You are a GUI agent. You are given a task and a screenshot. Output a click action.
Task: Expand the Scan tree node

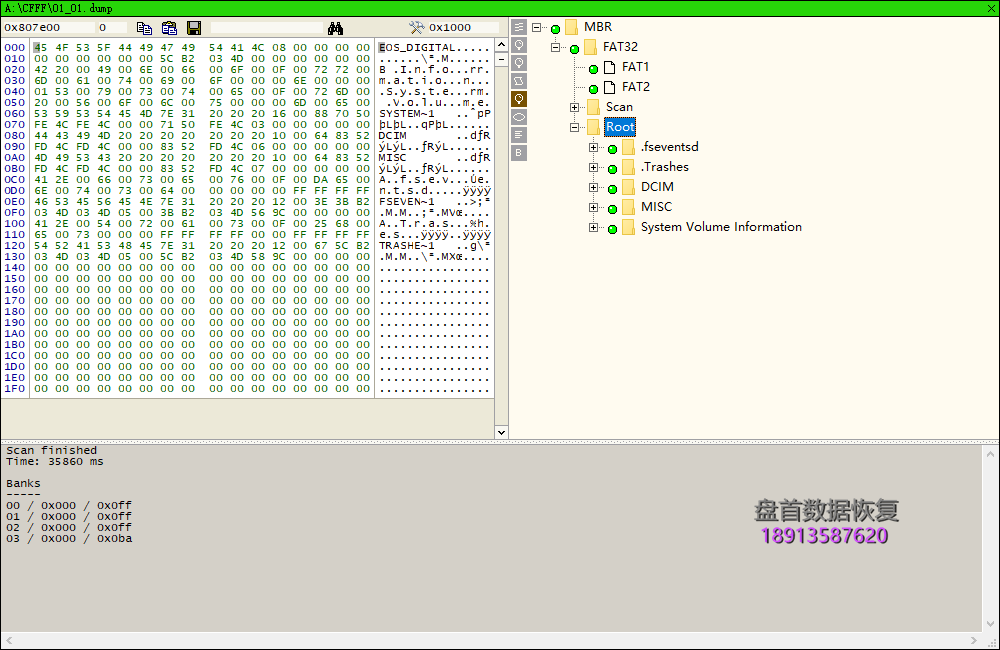[572, 107]
